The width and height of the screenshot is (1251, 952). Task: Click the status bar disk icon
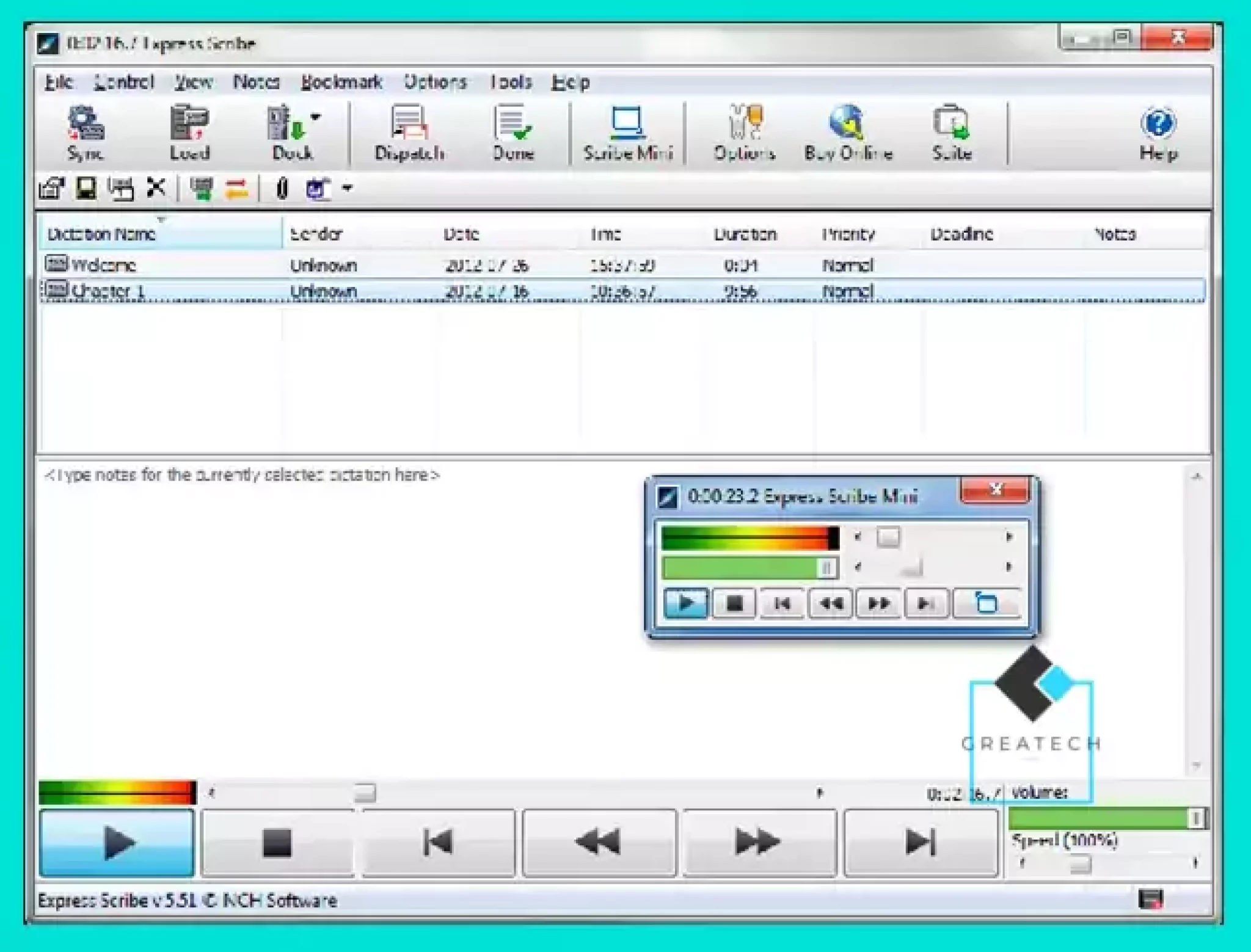click(1150, 899)
